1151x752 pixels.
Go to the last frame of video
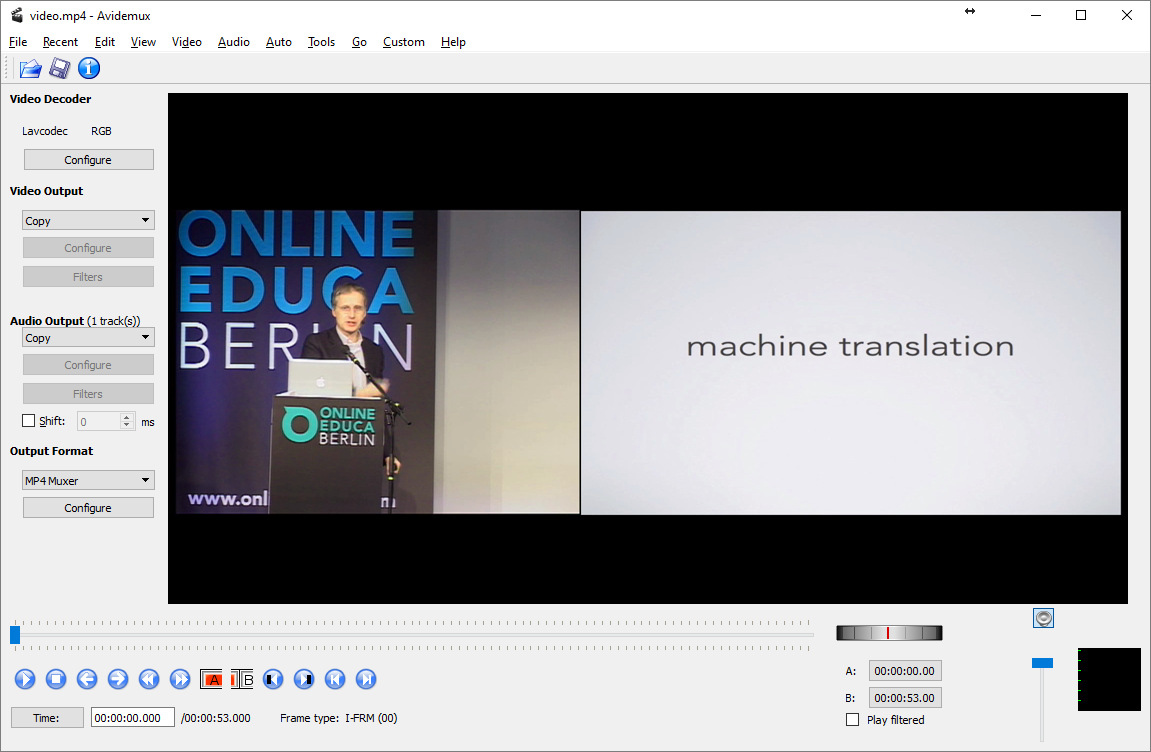366,679
